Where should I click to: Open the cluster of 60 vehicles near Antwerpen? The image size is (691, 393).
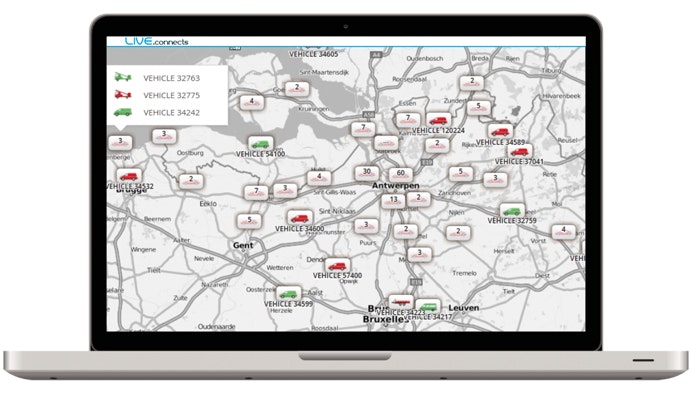click(x=401, y=174)
